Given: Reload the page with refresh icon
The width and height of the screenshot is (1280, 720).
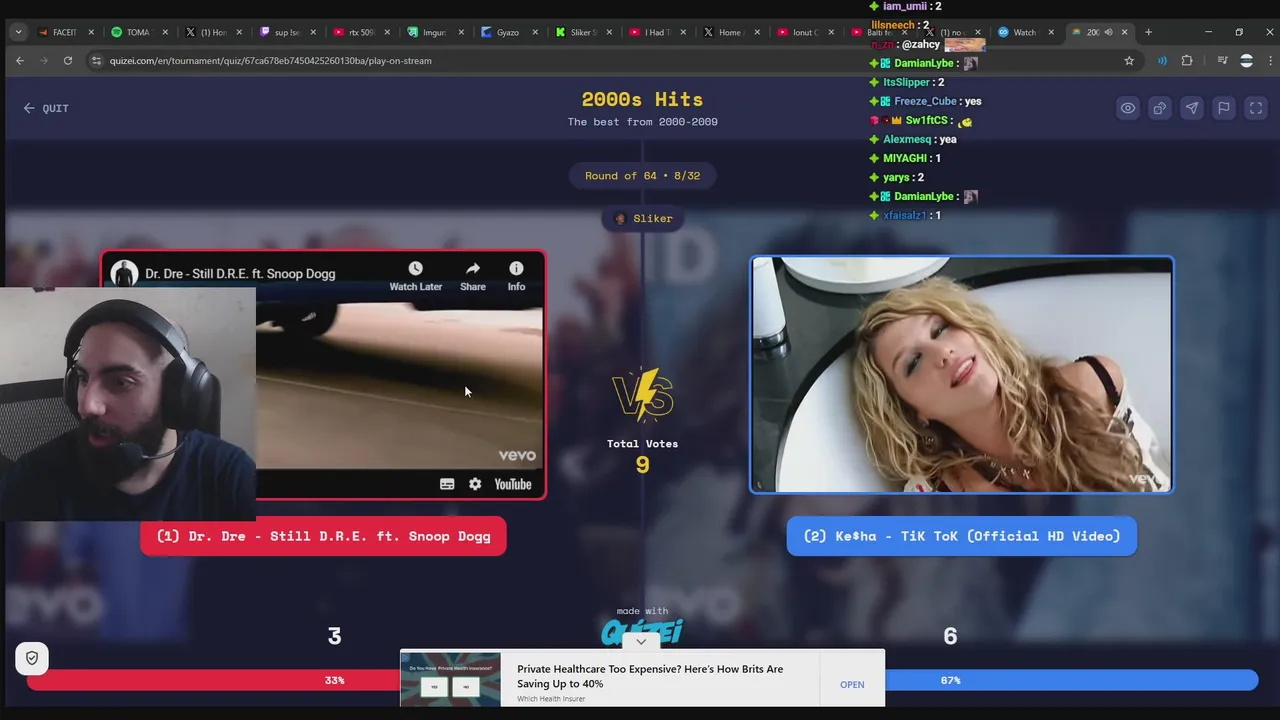Looking at the screenshot, I should click(68, 61).
